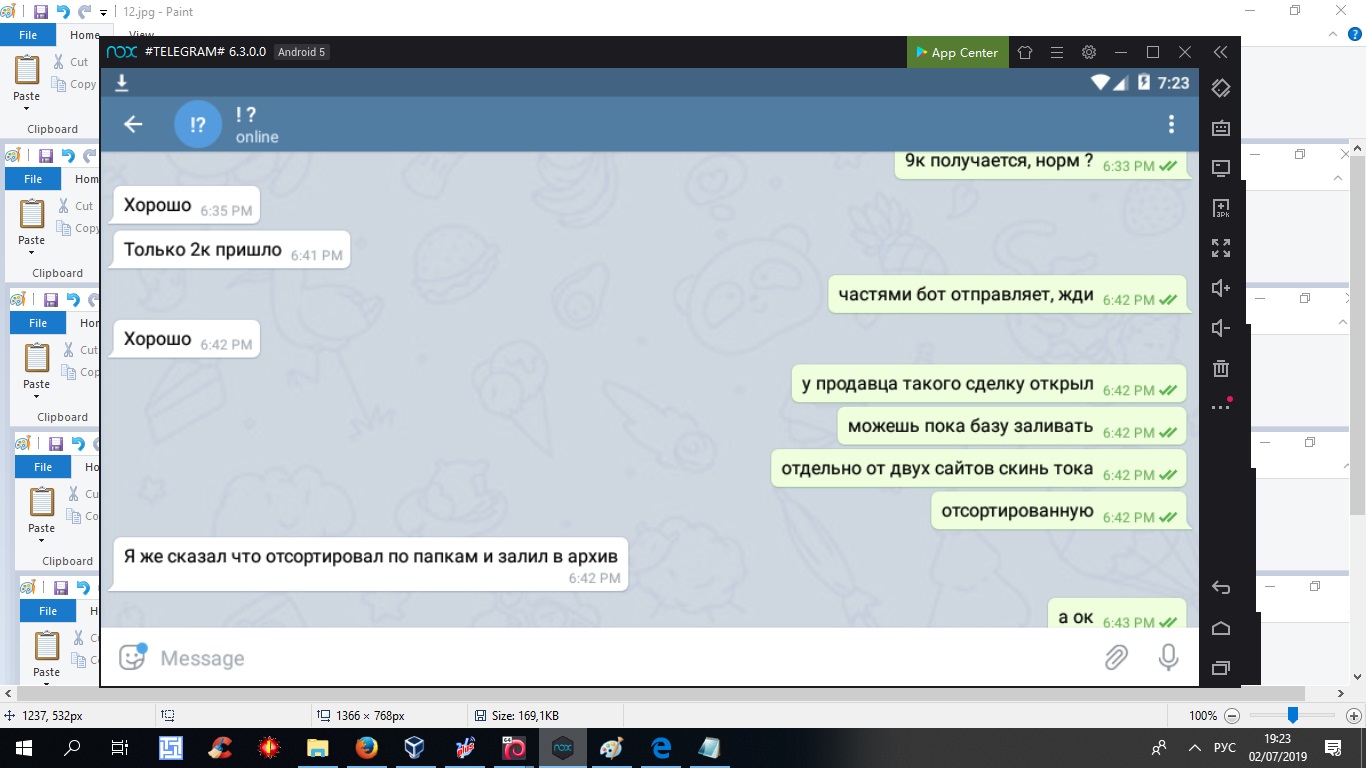Click the '!?' chat contact avatar
Image resolution: width=1366 pixels, height=768 pixels.
tap(198, 124)
